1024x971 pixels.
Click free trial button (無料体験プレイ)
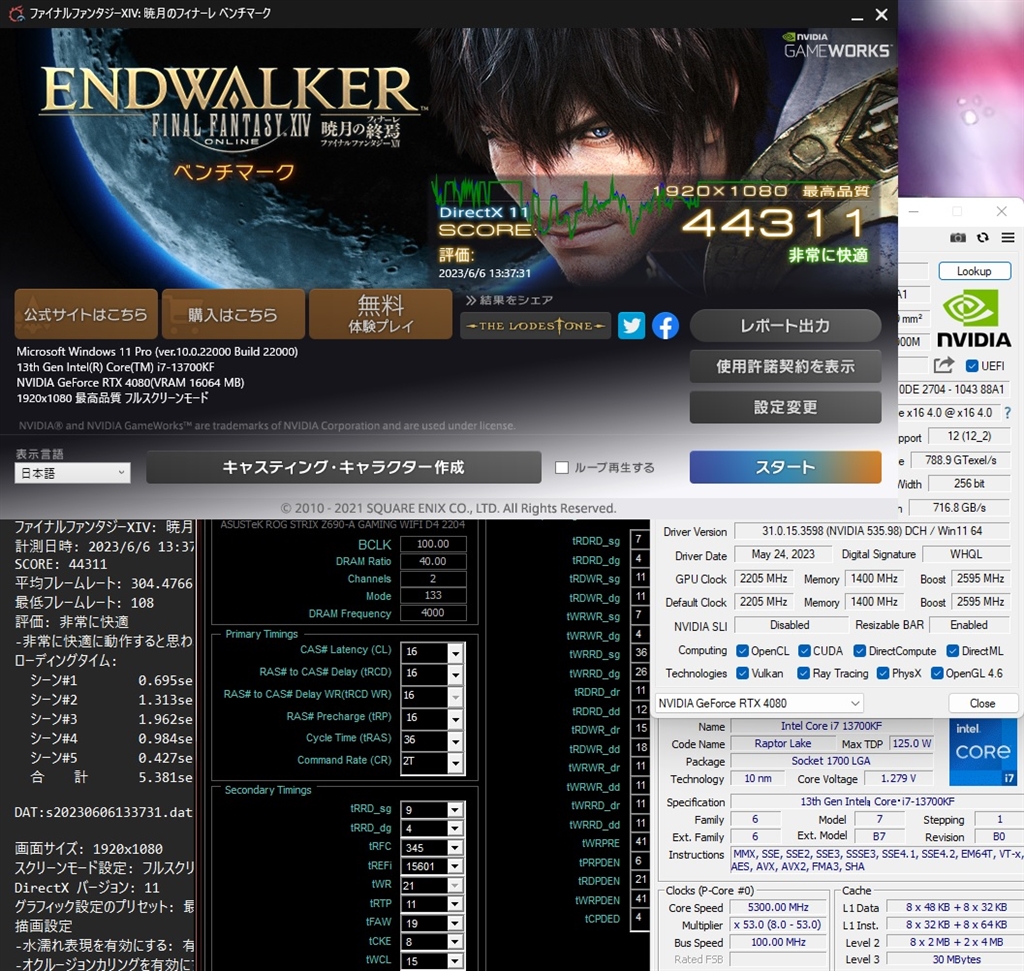point(380,314)
